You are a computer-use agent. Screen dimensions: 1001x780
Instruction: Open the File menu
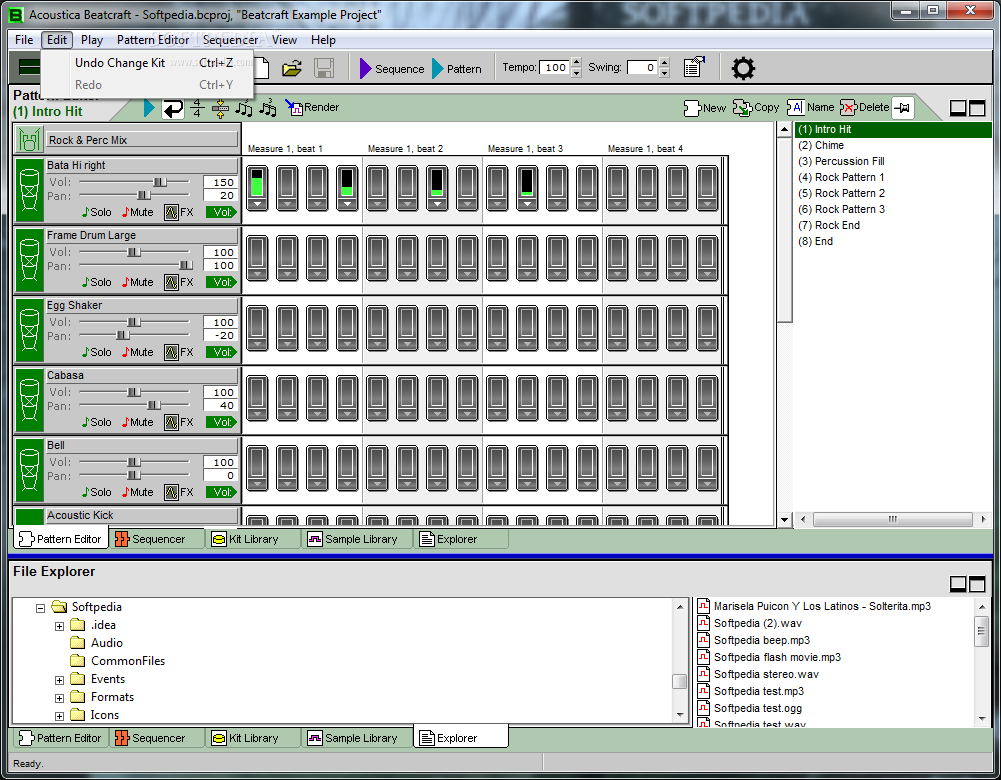[x=24, y=40]
